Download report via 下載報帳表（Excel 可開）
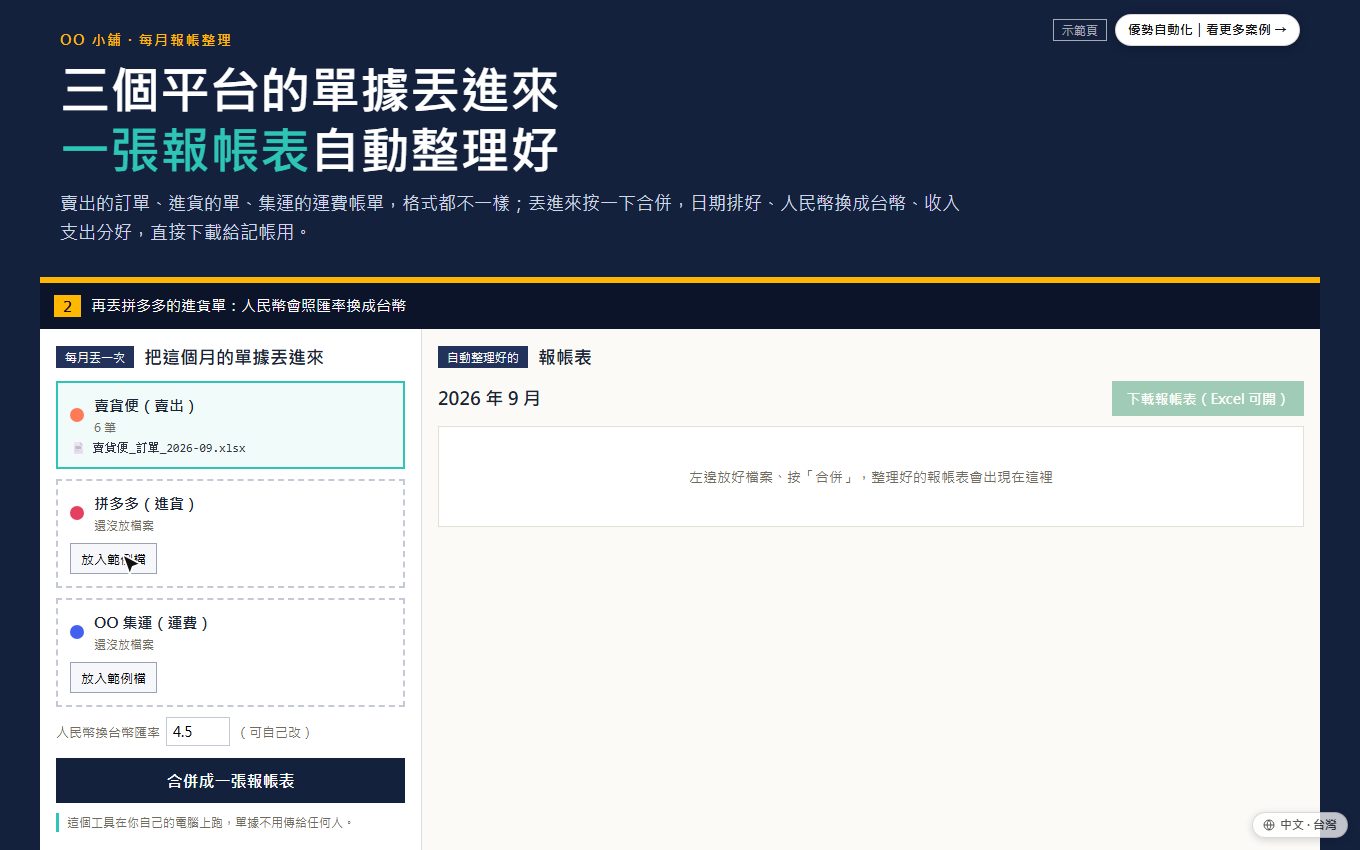The width and height of the screenshot is (1360, 850). tap(1207, 398)
